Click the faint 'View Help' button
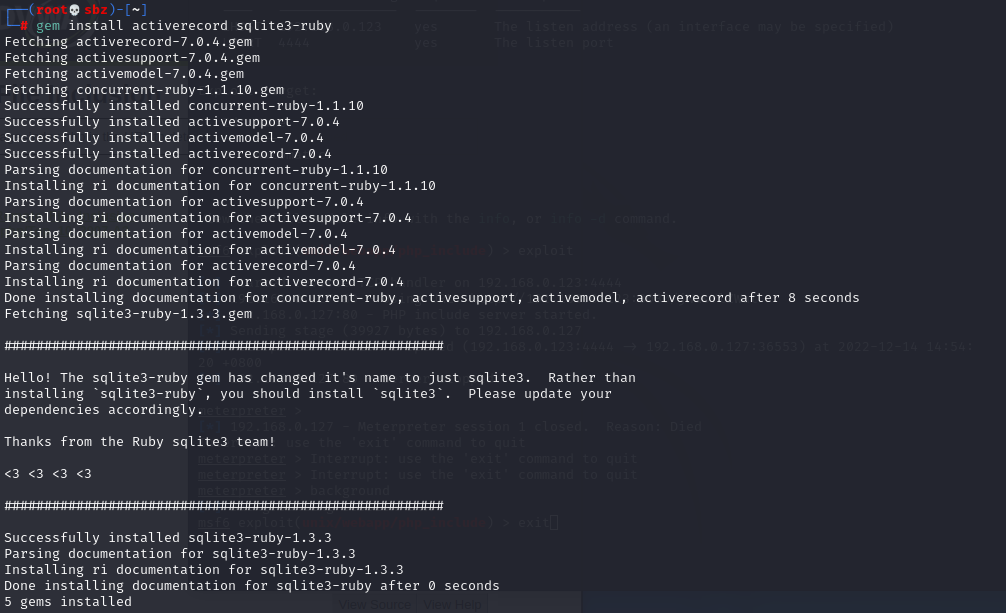This screenshot has height=613, width=1006. pyautogui.click(x=452, y=605)
